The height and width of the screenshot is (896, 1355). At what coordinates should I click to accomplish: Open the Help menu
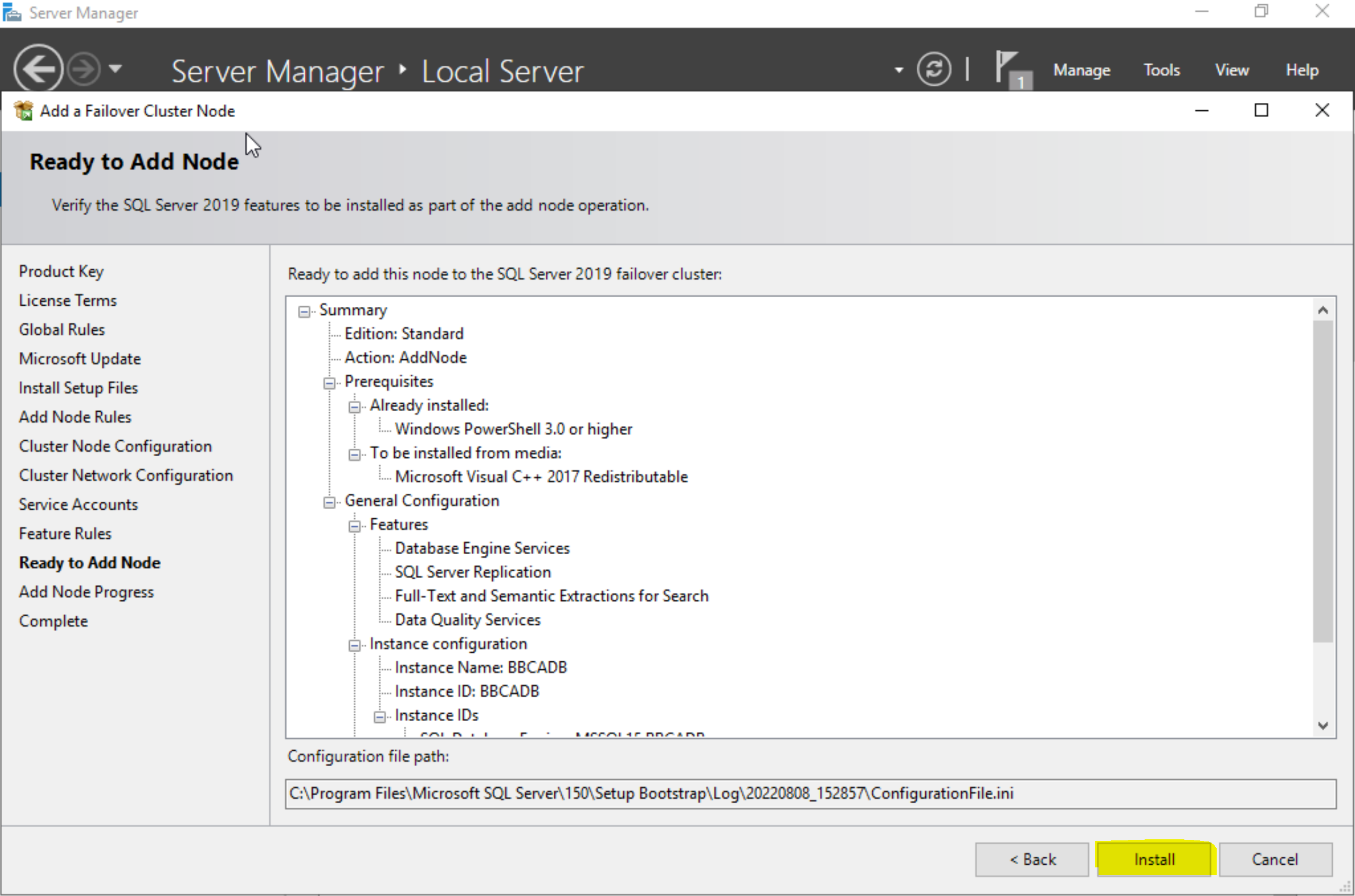1302,70
